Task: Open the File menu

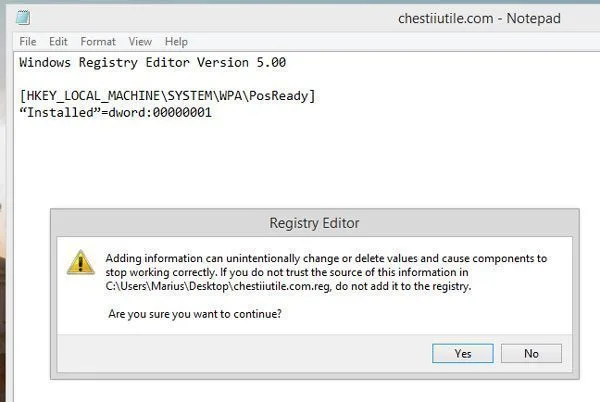Action: 28,41
